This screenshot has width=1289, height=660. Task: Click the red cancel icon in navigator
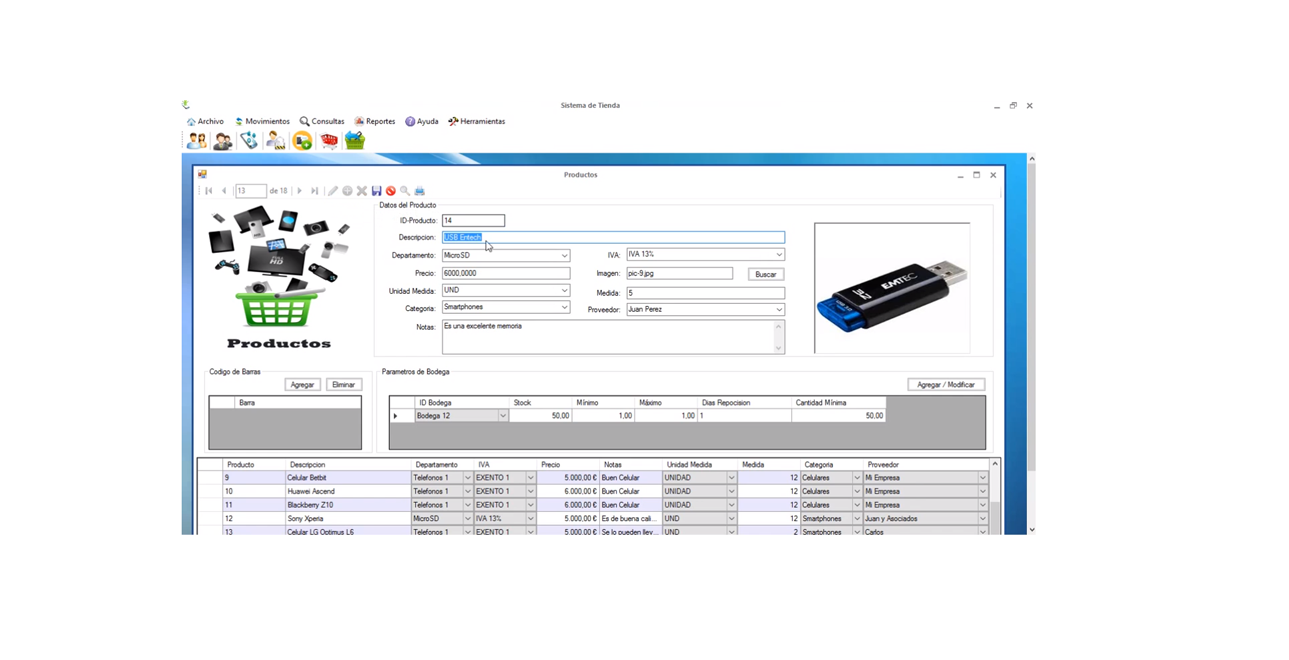391,191
